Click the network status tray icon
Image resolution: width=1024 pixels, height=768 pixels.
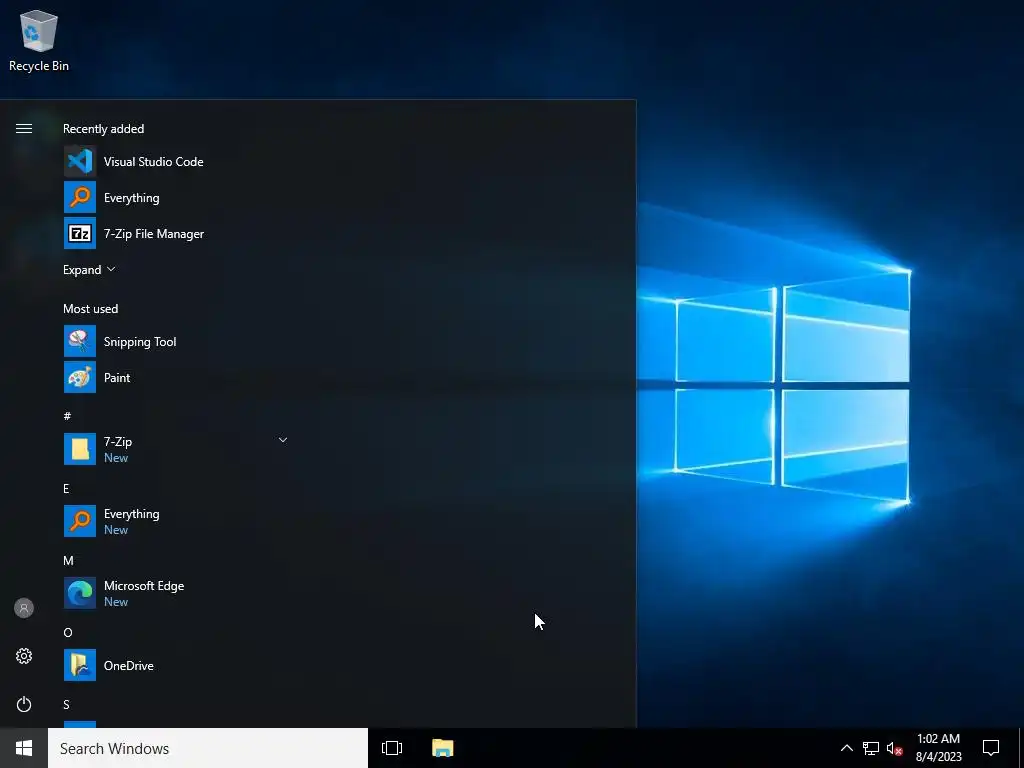(x=871, y=748)
